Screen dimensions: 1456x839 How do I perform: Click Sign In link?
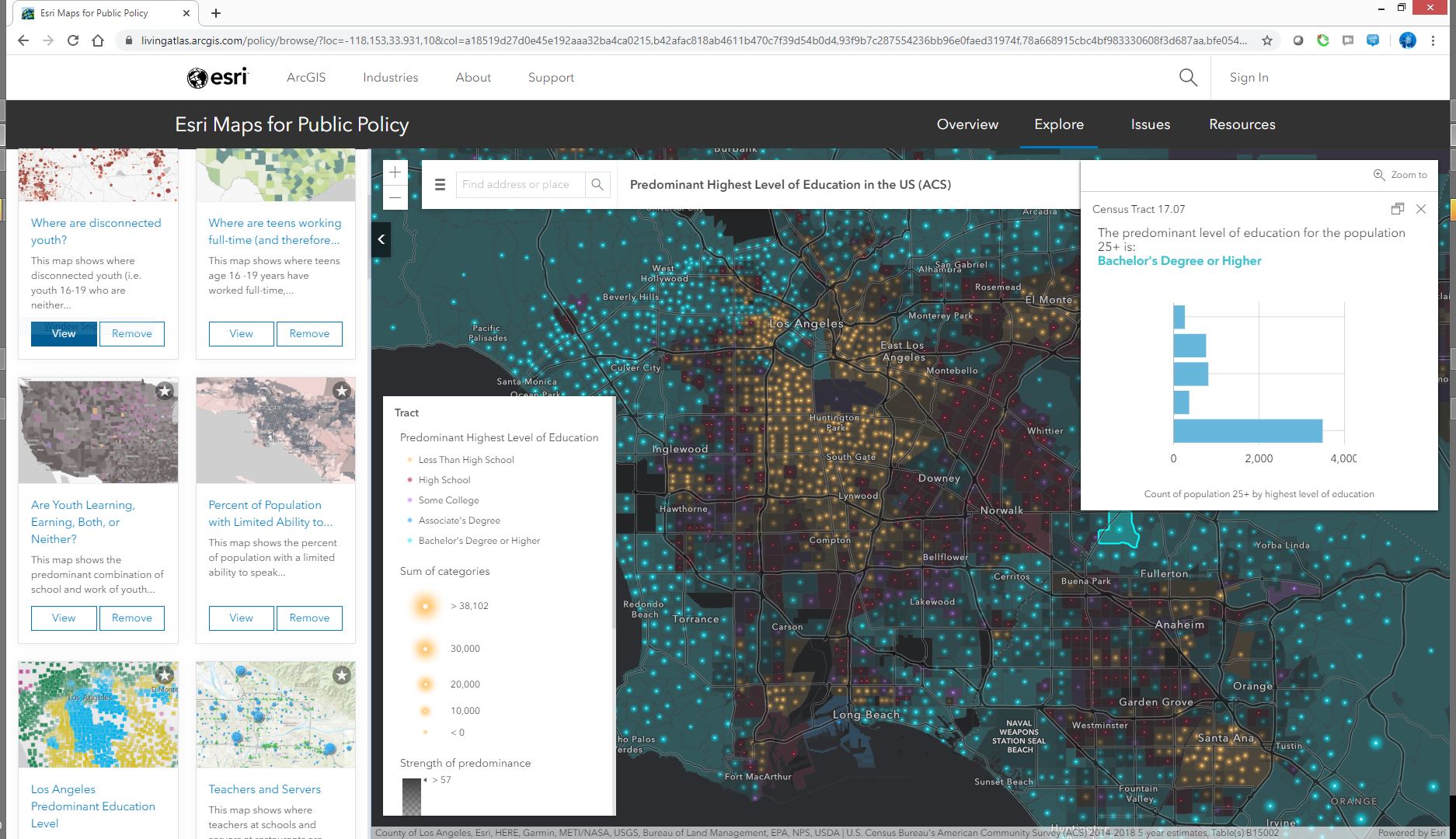click(x=1249, y=77)
